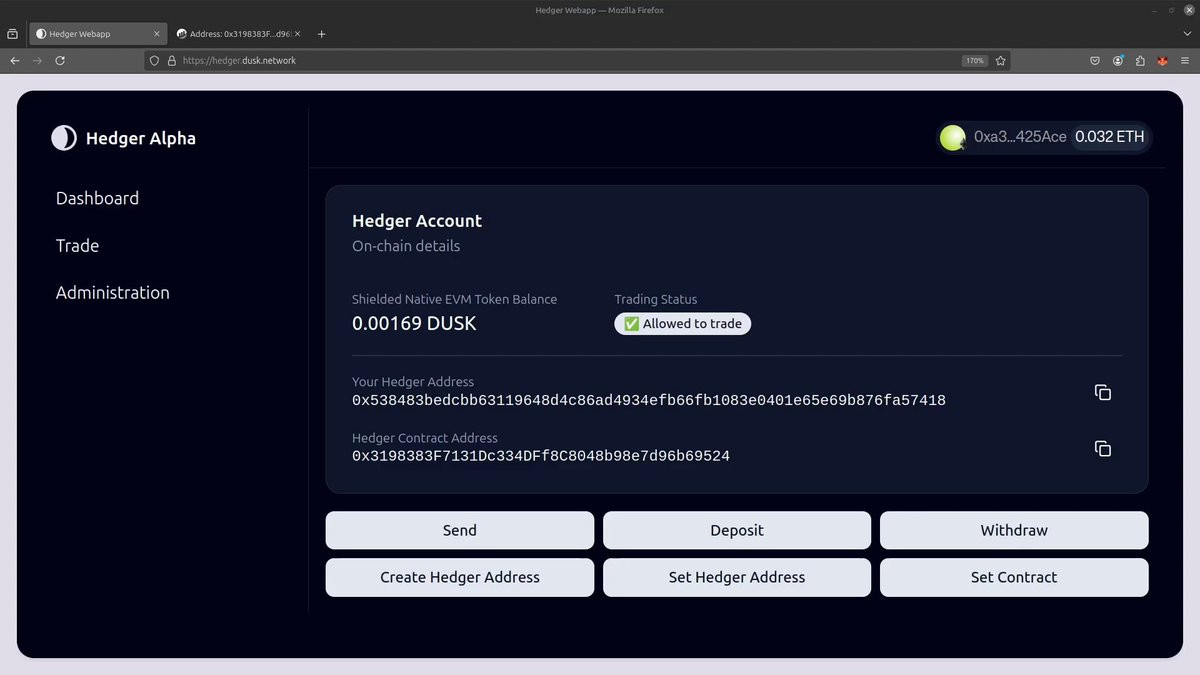This screenshot has width=1200, height=675.
Task: Go forward one page in browser history
Action: click(38, 60)
